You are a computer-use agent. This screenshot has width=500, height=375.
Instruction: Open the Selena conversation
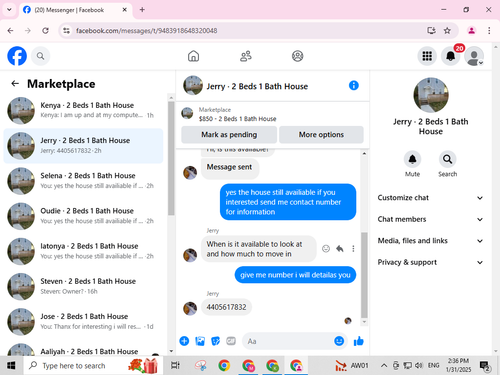point(83,181)
